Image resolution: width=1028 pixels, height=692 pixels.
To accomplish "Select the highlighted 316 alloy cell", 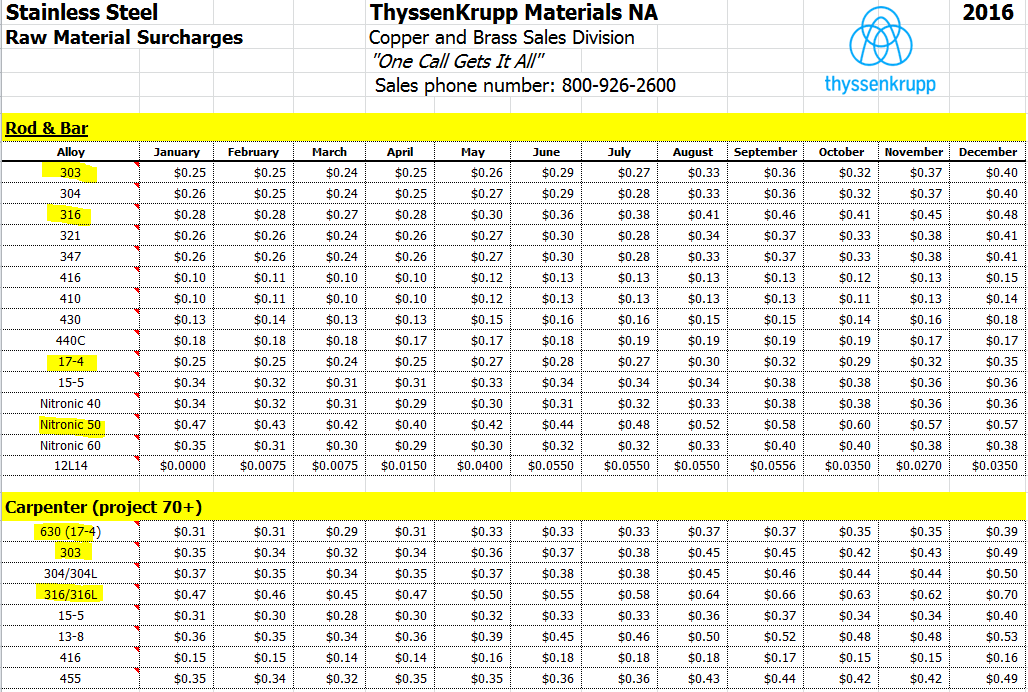I will (70, 215).
